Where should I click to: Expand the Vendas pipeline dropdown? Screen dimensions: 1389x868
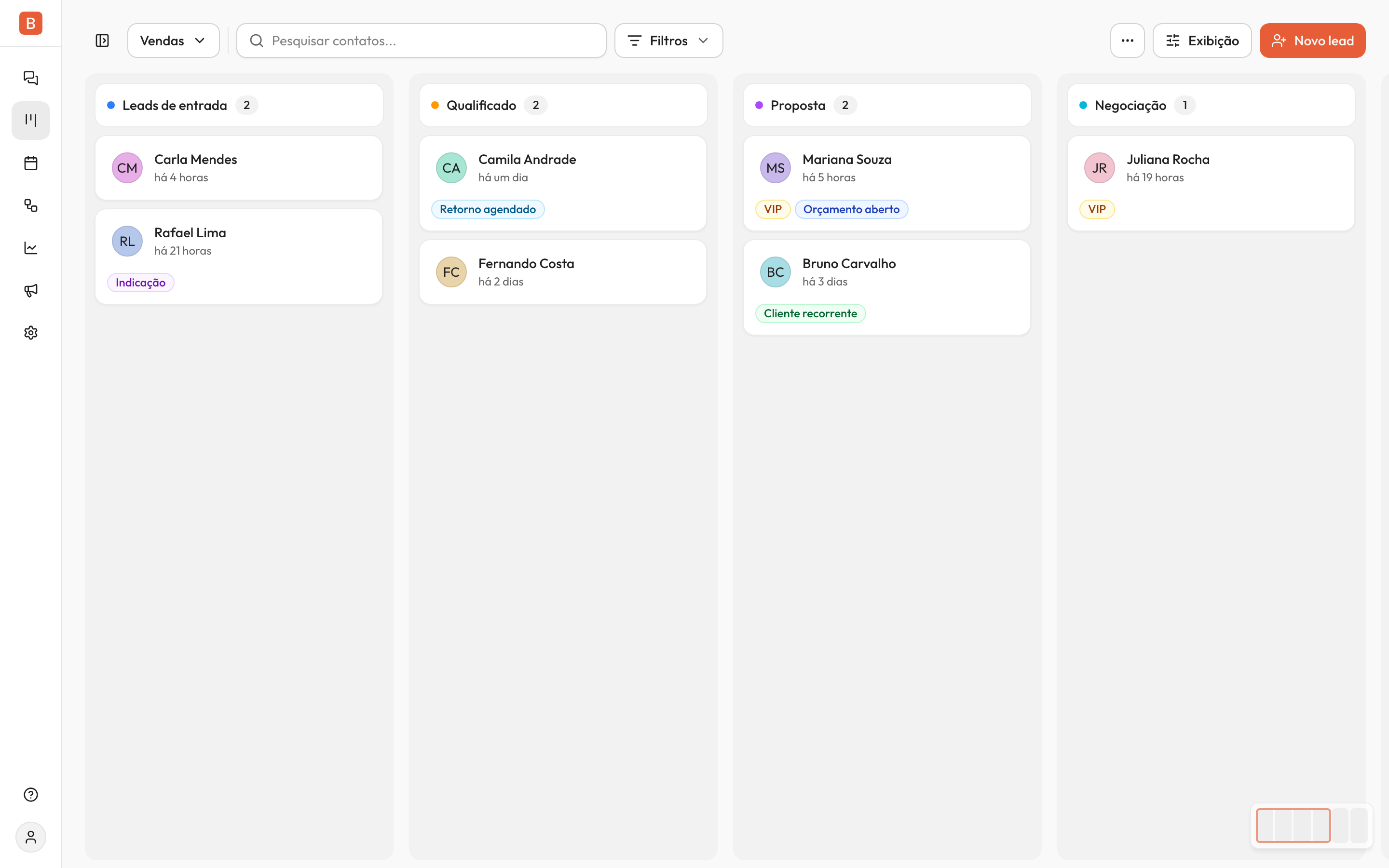tap(173, 41)
